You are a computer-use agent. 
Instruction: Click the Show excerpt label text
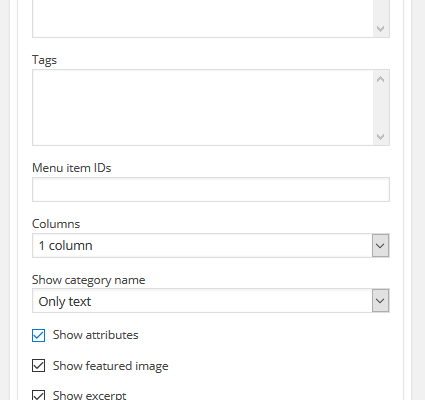[x=90, y=395]
